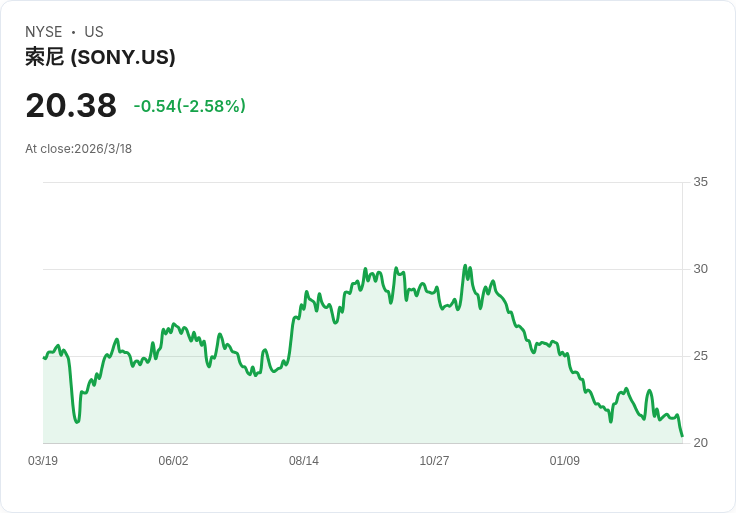This screenshot has width=736, height=513.
Task: Click the latest point at chart line's right end
Action: tap(682, 436)
